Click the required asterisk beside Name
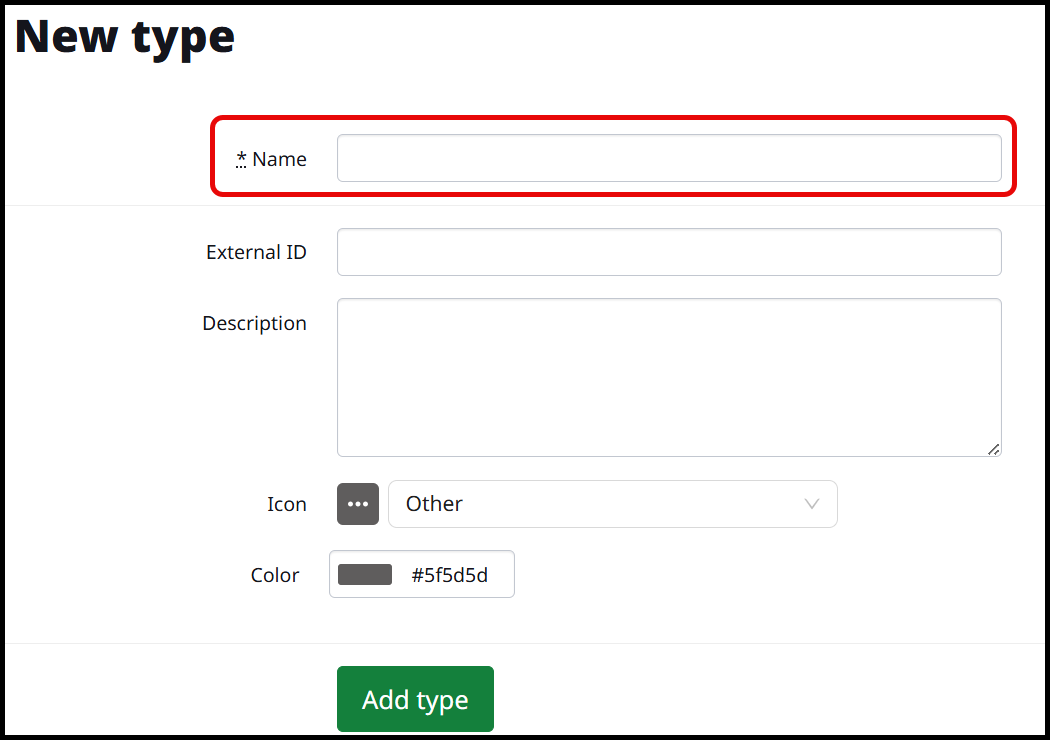Viewport: 1050px width, 740px height. tap(242, 159)
